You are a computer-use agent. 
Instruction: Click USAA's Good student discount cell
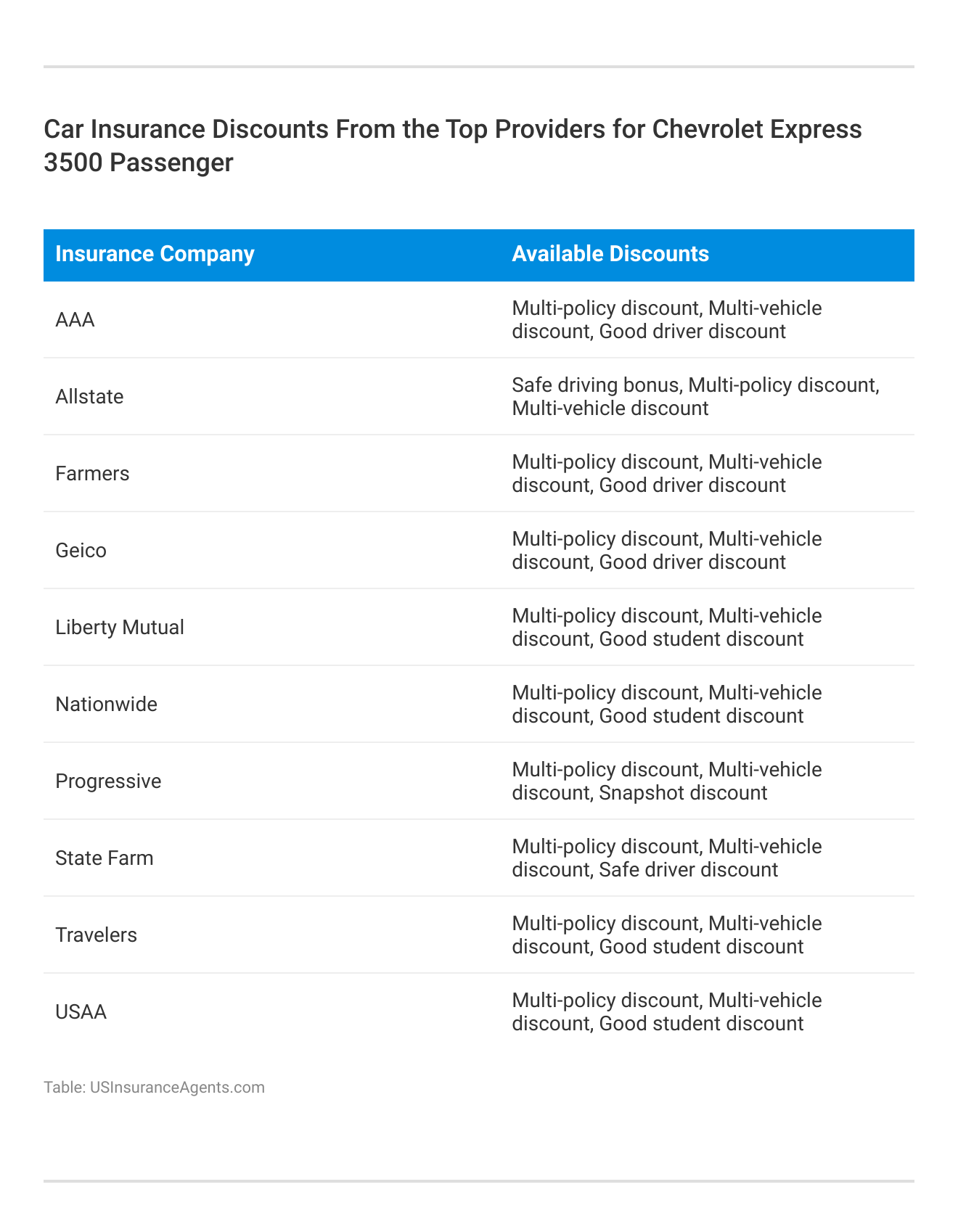666,1012
